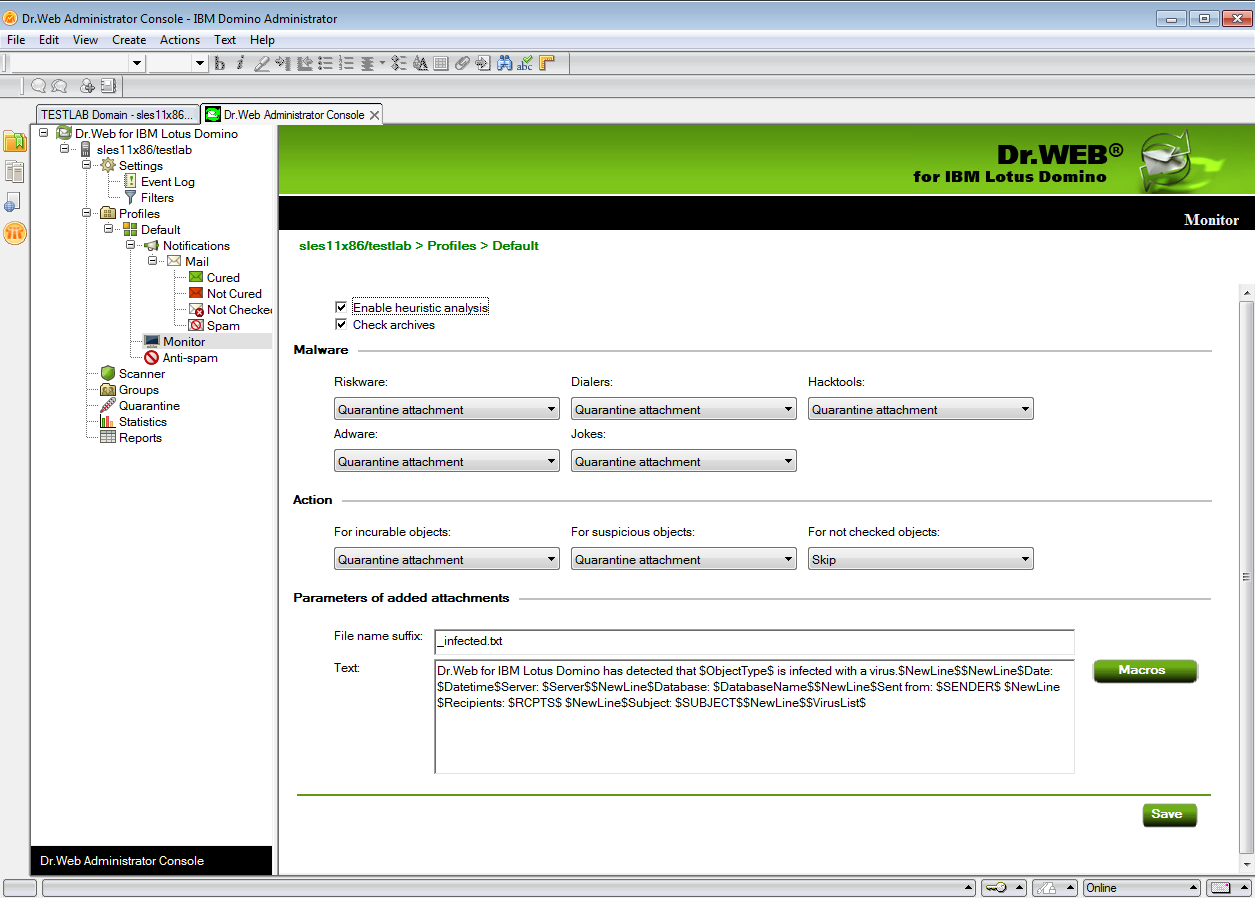1255x898 pixels.
Task: Open the globe page sidebar icon
Action: [x=13, y=202]
